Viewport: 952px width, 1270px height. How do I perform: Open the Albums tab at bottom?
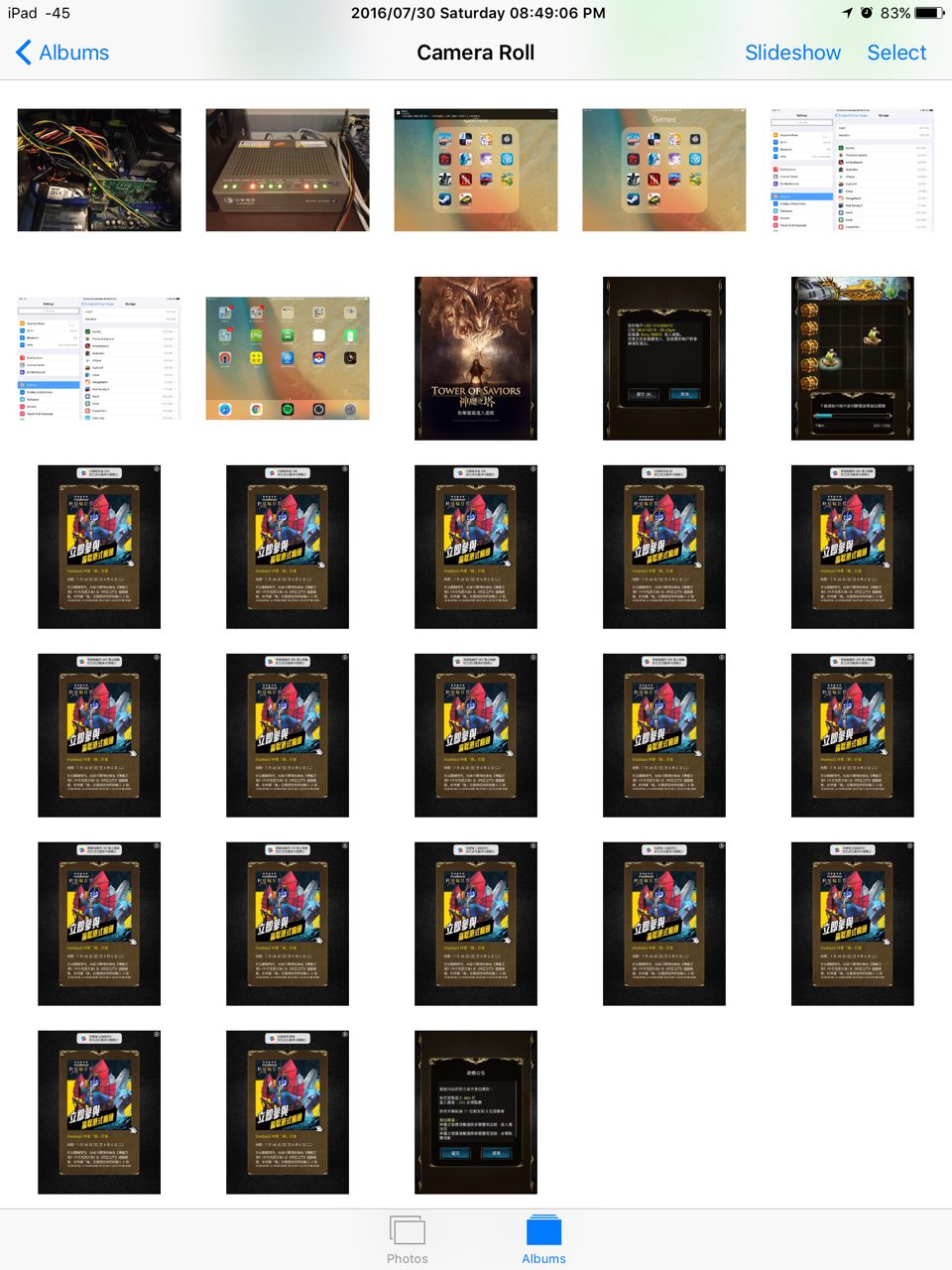pos(543,1239)
